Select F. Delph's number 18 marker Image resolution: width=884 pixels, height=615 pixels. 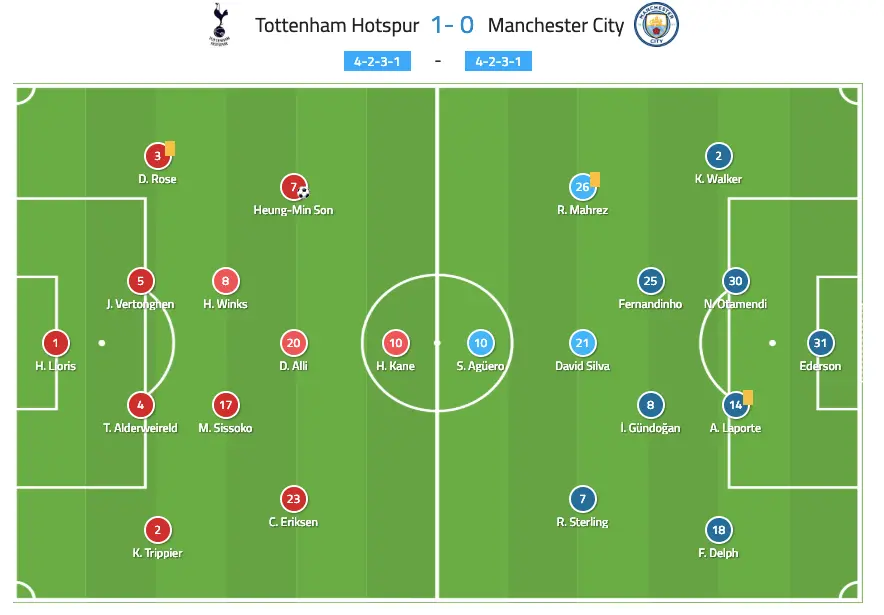pyautogui.click(x=717, y=530)
